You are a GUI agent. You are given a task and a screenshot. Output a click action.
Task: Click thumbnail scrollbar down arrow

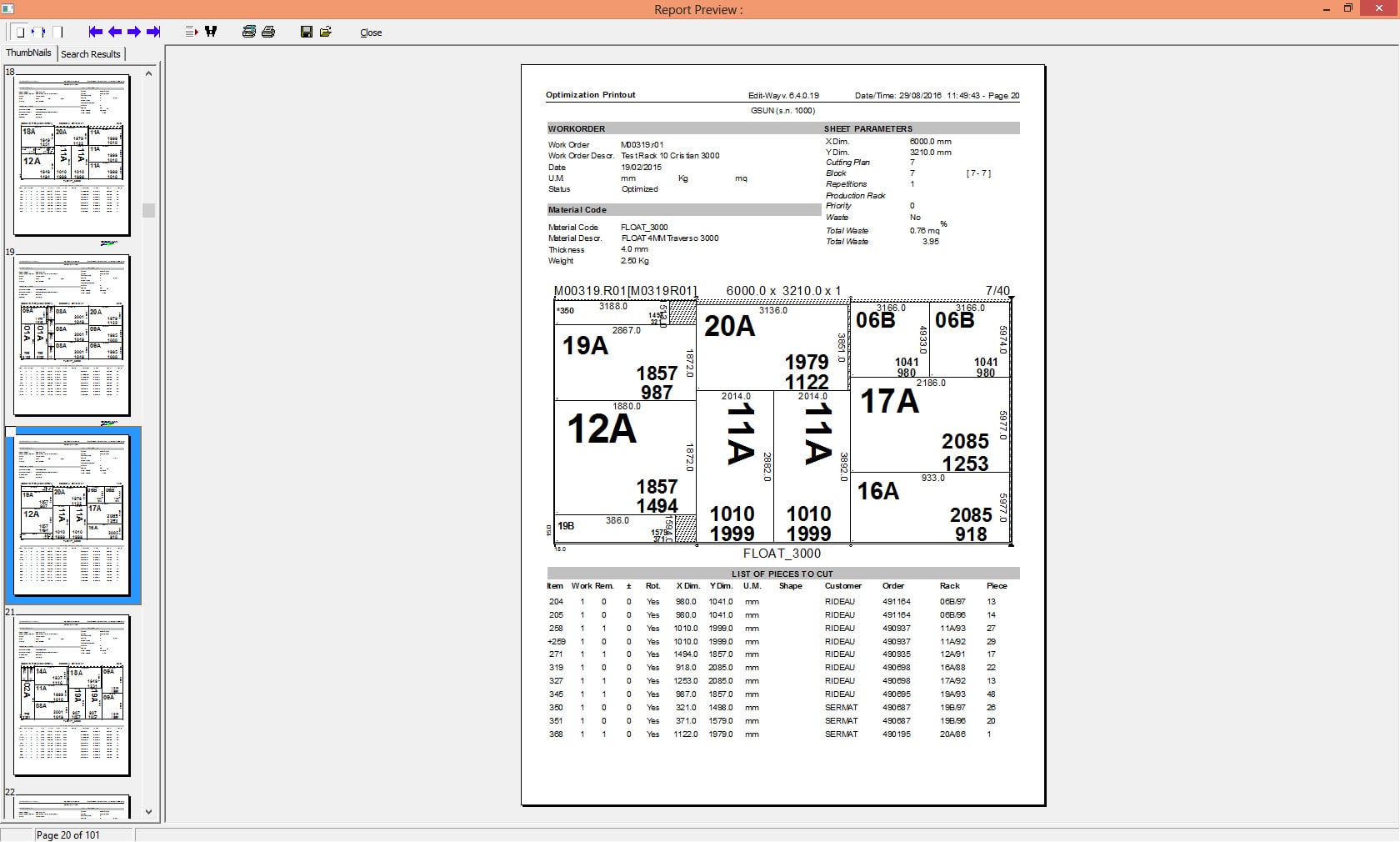point(148,811)
